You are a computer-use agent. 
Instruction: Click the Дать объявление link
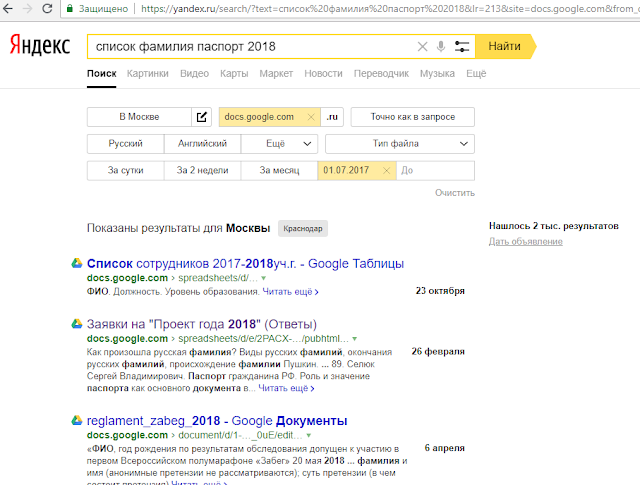526,241
